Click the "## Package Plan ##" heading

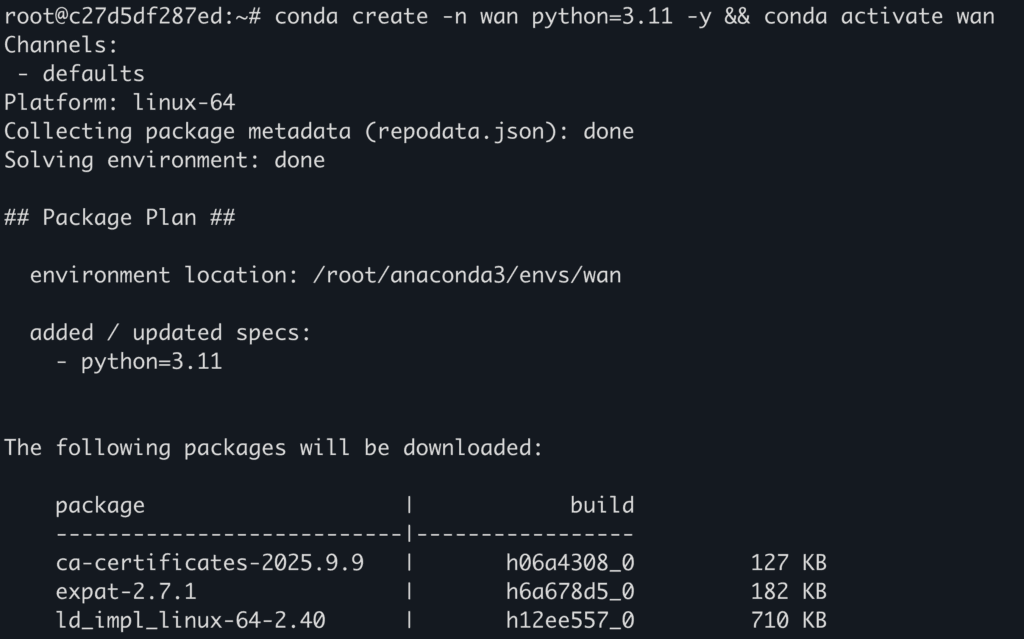click(x=119, y=218)
